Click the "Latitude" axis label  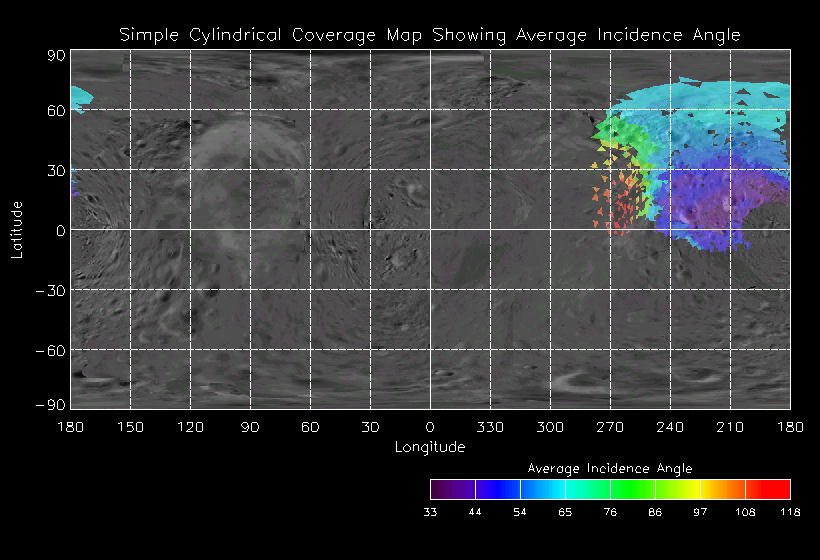pyautogui.click(x=17, y=229)
